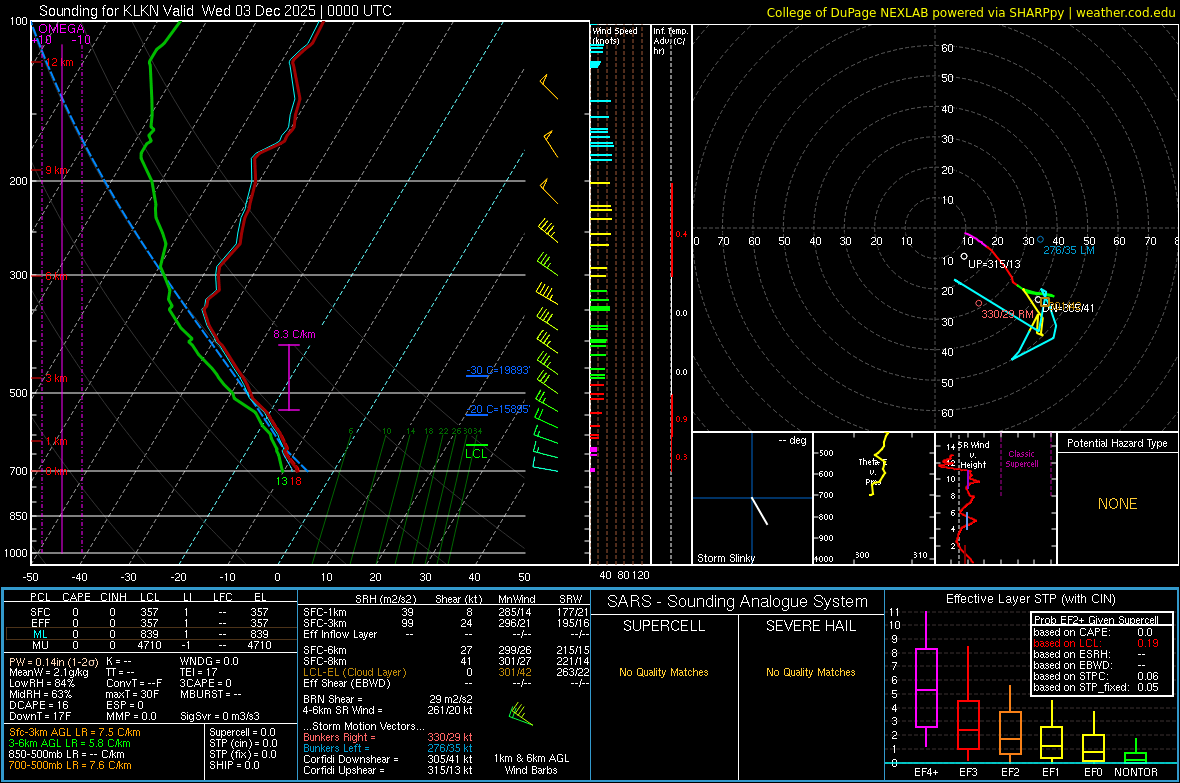Click the Effective Layer STP chart title

click(1030, 599)
